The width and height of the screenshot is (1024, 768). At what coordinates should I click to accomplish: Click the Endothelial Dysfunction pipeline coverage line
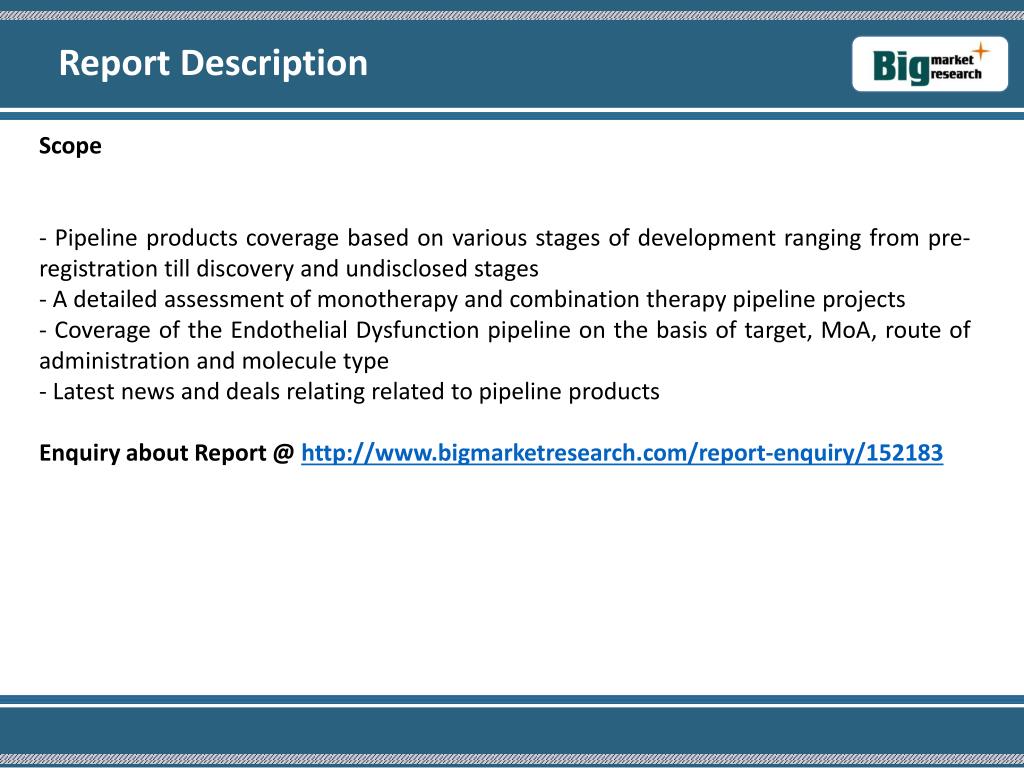coord(505,330)
